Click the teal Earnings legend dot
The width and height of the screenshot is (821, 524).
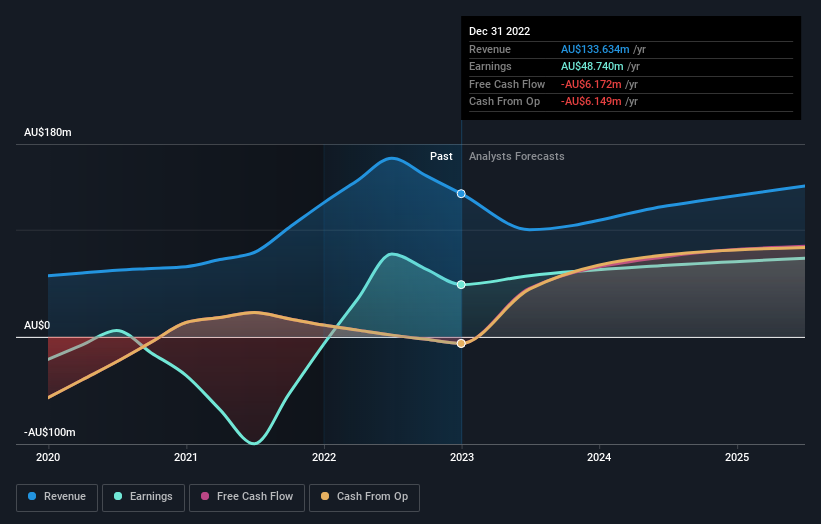tap(118, 496)
